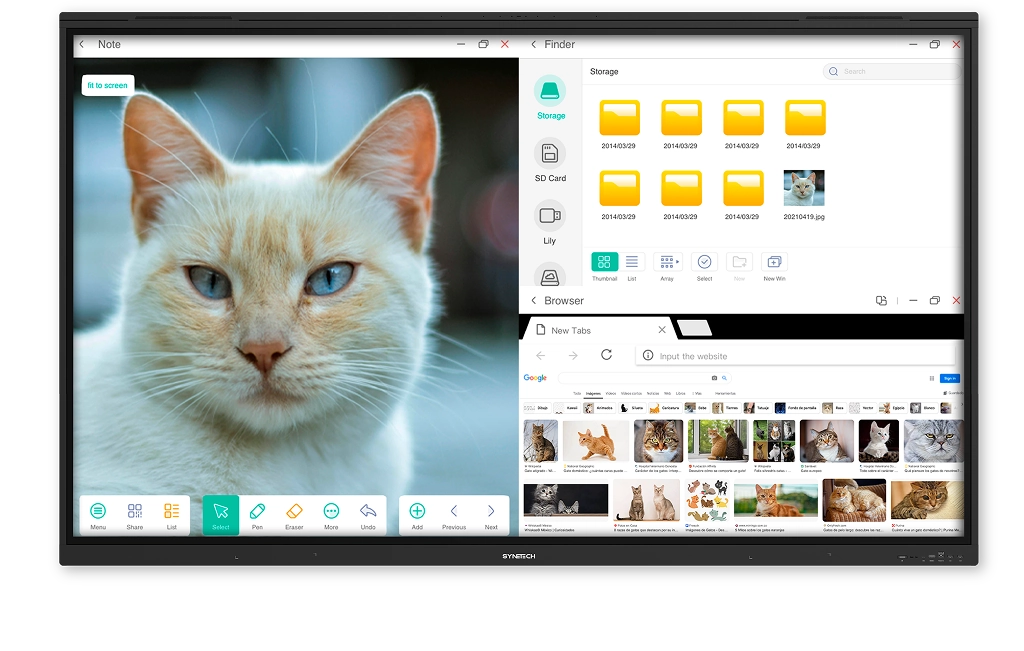Image resolution: width=1024 pixels, height=651 pixels.
Task: Open the Share QR code option
Action: point(135,514)
